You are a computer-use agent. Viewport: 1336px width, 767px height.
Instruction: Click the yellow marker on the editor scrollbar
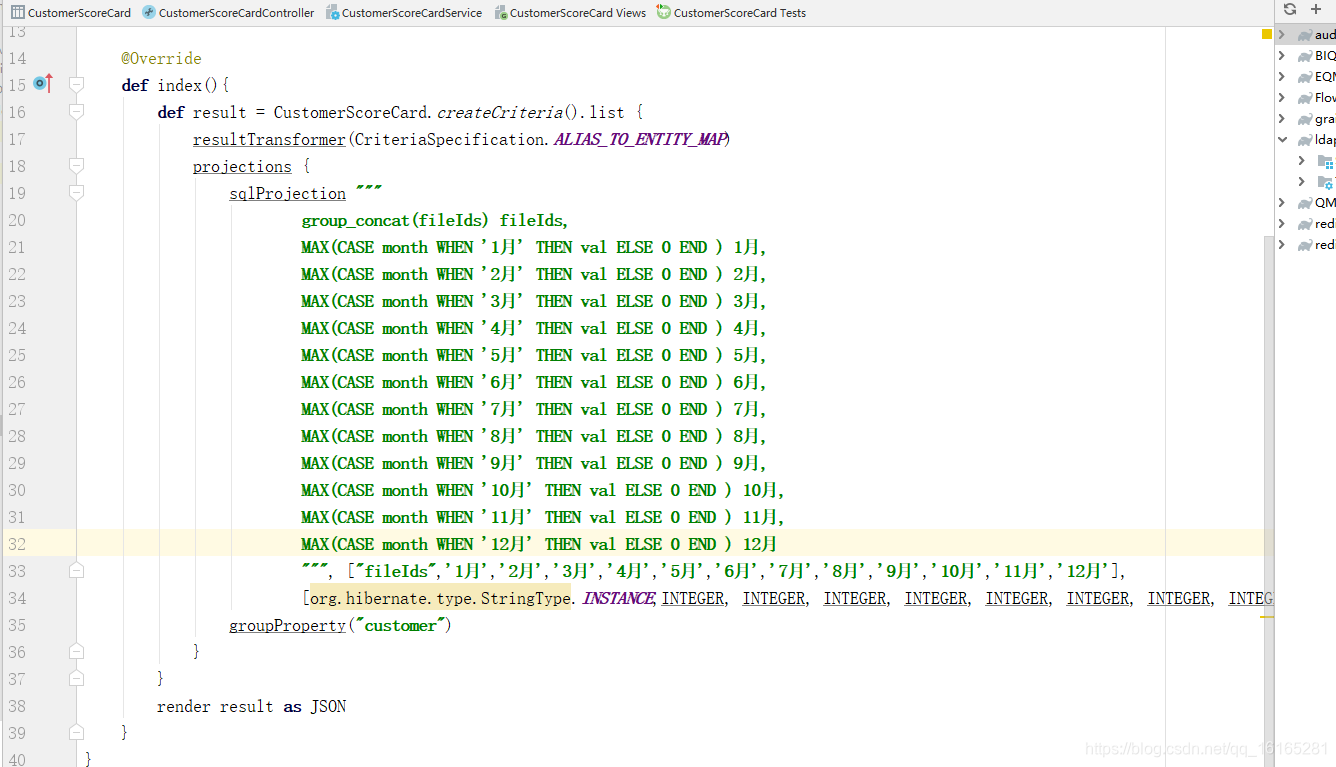click(x=1266, y=33)
